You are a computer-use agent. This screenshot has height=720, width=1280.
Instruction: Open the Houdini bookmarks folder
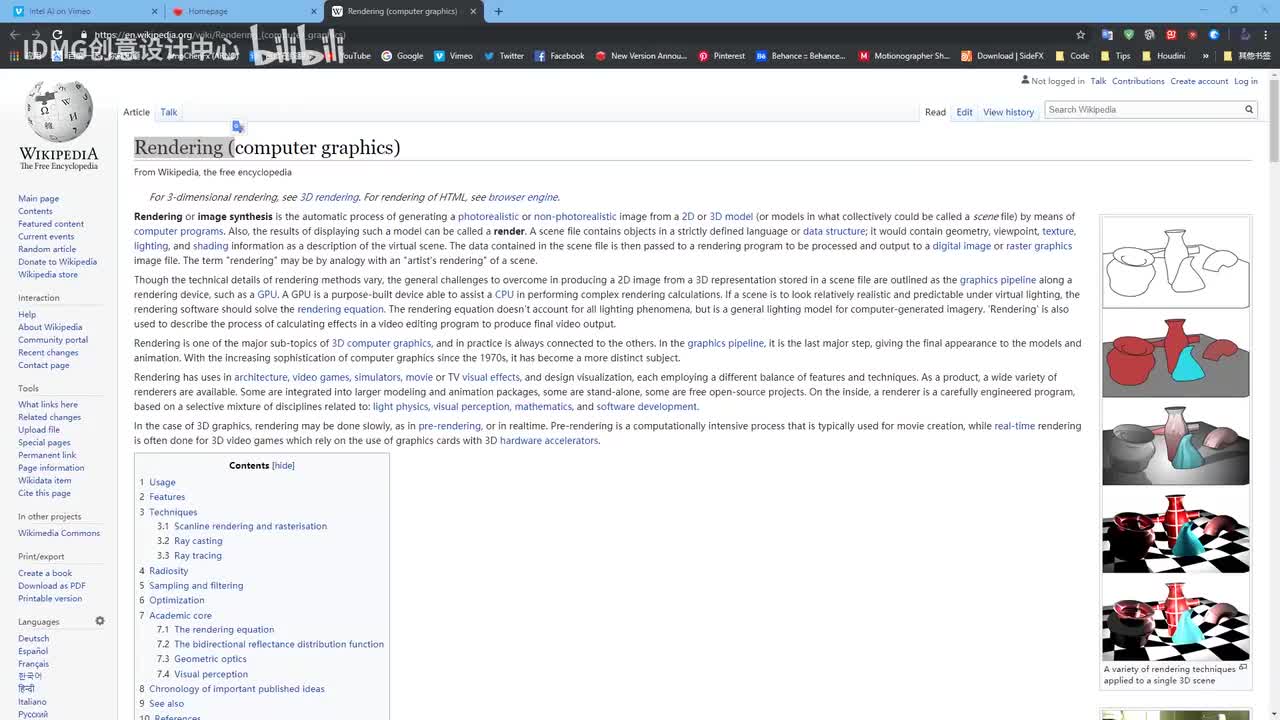pos(1163,56)
